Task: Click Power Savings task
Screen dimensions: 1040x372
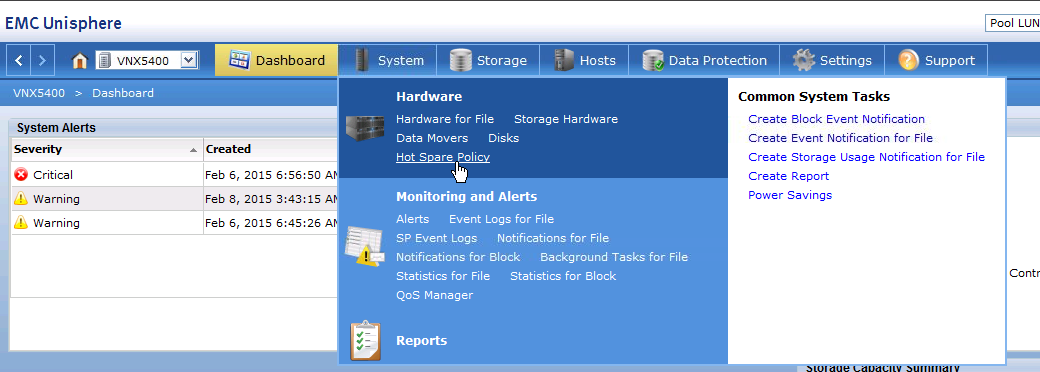Action: coord(790,195)
